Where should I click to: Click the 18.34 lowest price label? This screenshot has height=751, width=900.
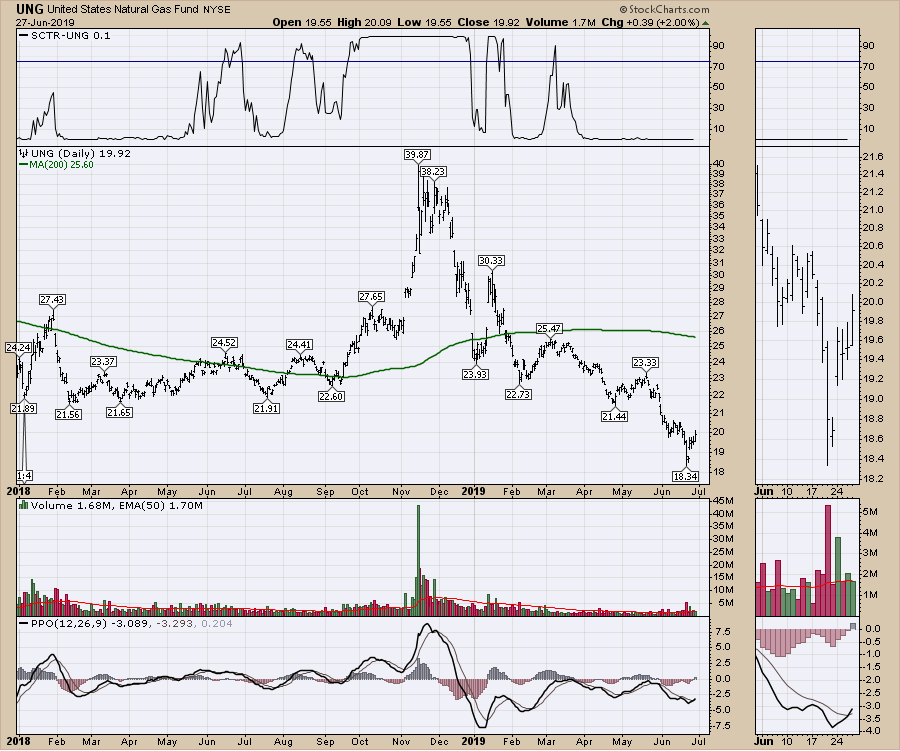tap(685, 476)
